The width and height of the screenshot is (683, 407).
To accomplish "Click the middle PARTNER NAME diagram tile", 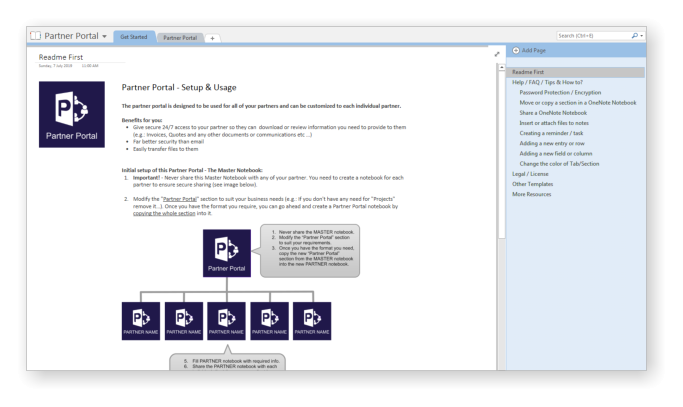I will point(226,321).
